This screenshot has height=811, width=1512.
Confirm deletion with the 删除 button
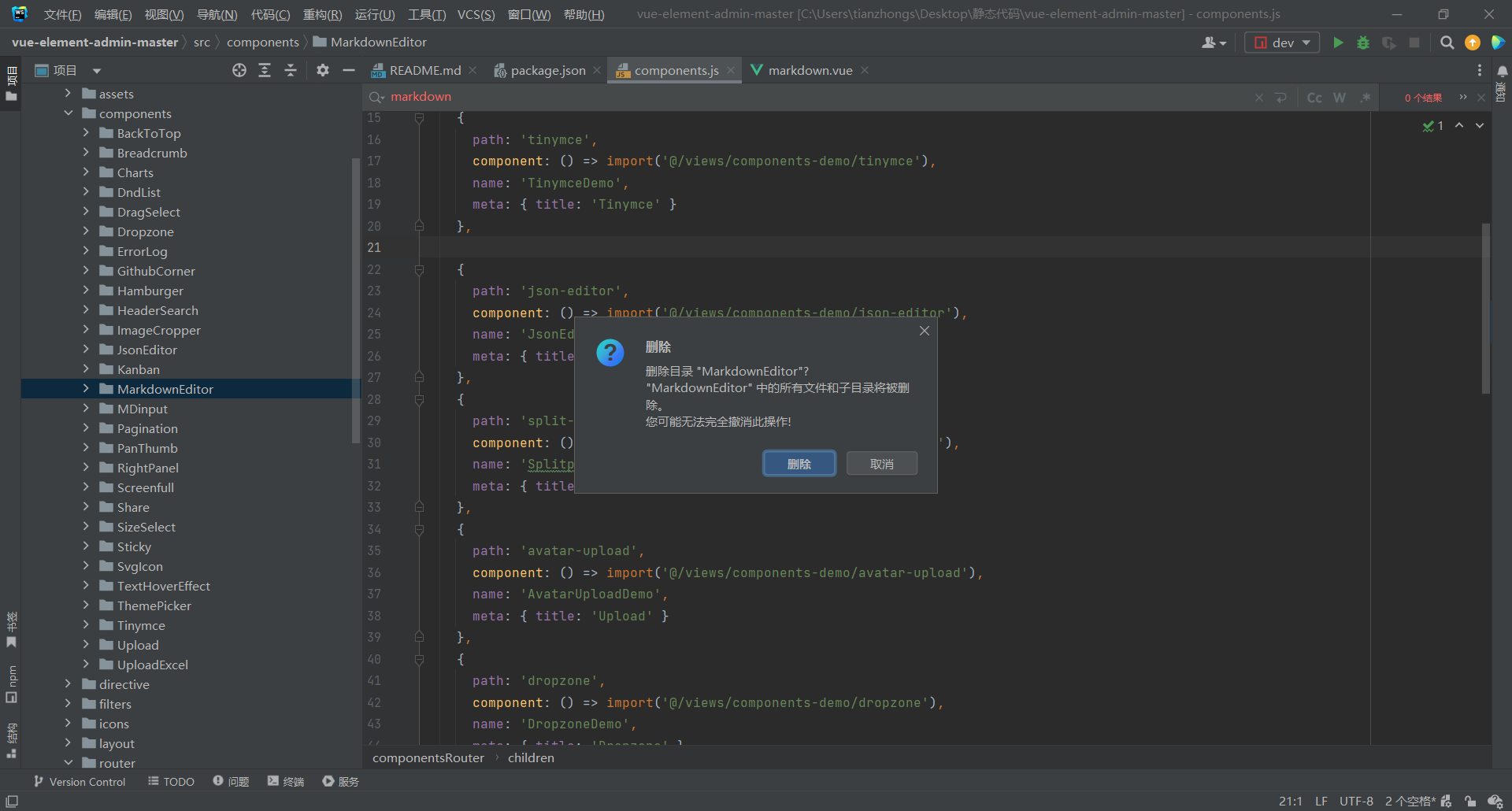799,464
